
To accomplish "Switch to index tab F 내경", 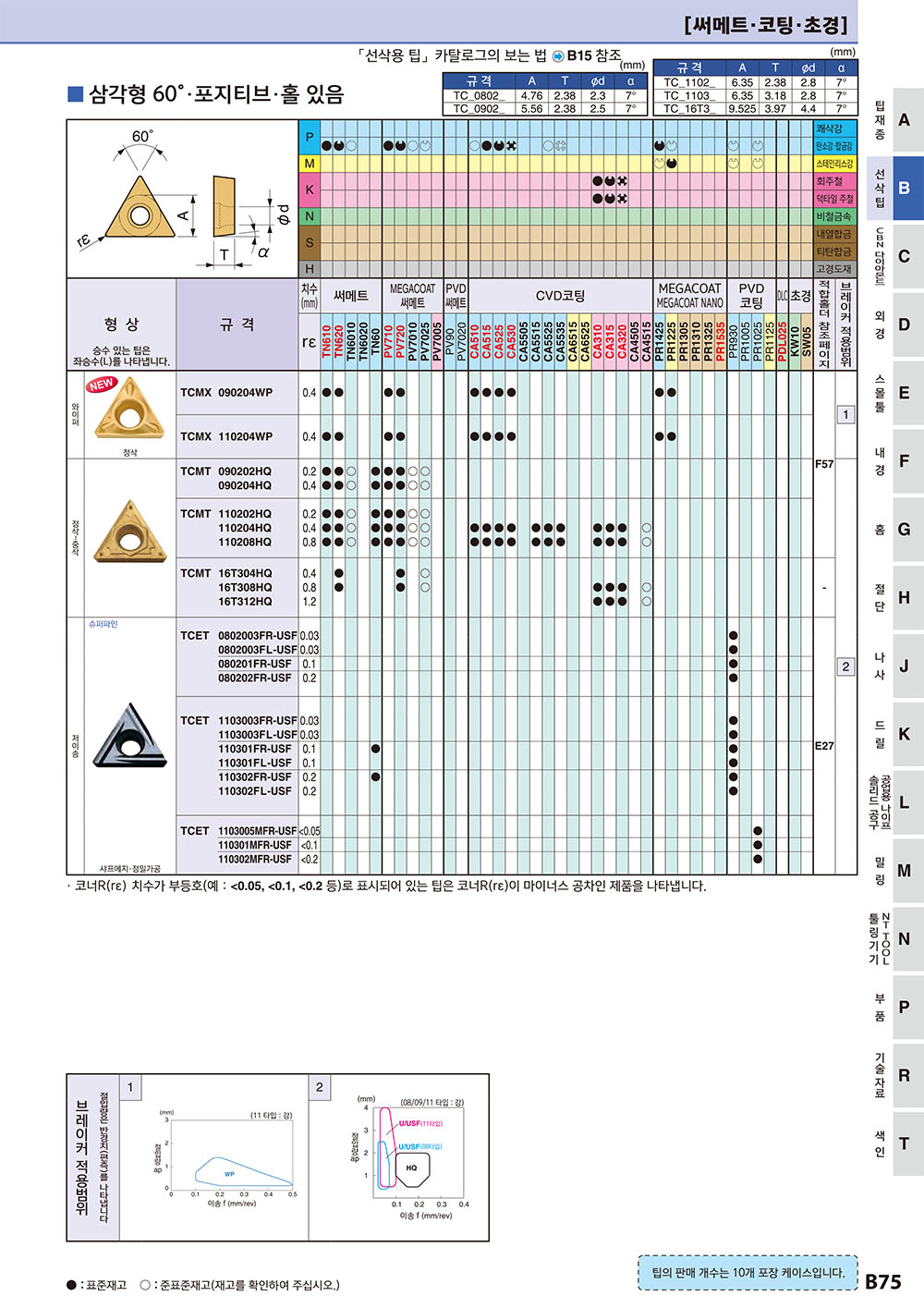I will pos(894,461).
